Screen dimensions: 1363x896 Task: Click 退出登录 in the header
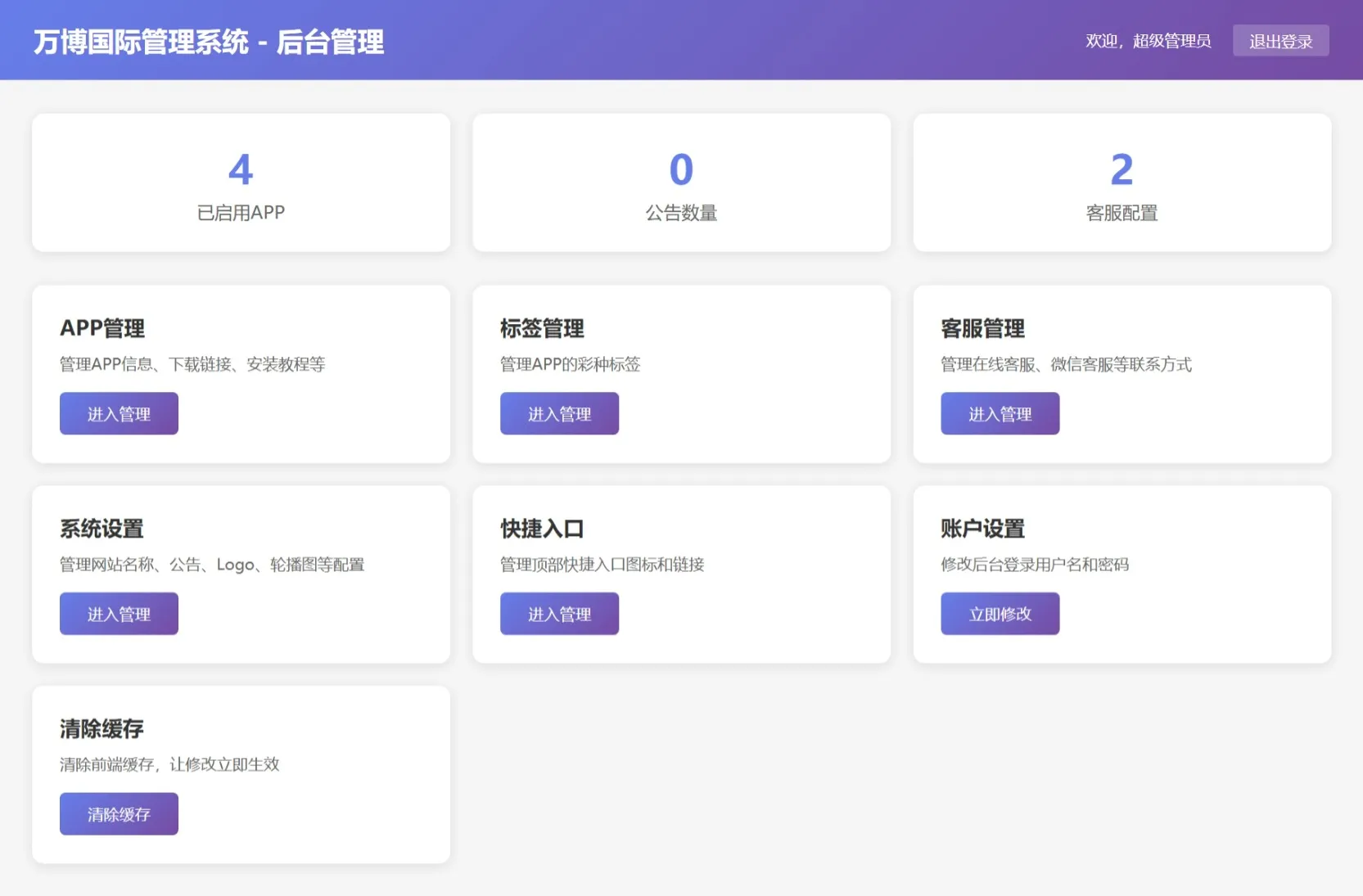(x=1280, y=39)
